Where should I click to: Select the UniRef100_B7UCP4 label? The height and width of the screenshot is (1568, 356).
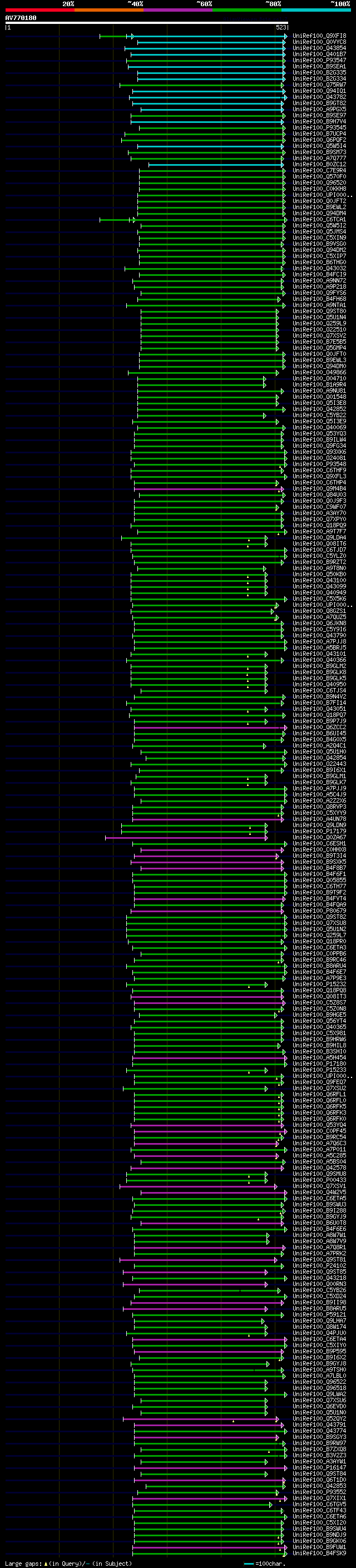click(x=319, y=134)
